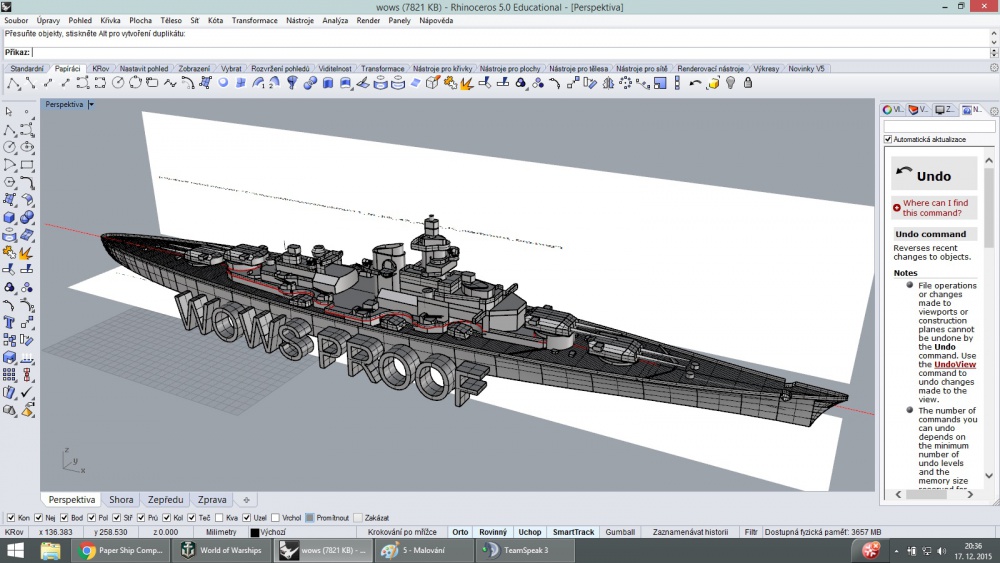Toggle the Kon osnap checkbox
This screenshot has height=563, width=1000.
click(x=11, y=518)
